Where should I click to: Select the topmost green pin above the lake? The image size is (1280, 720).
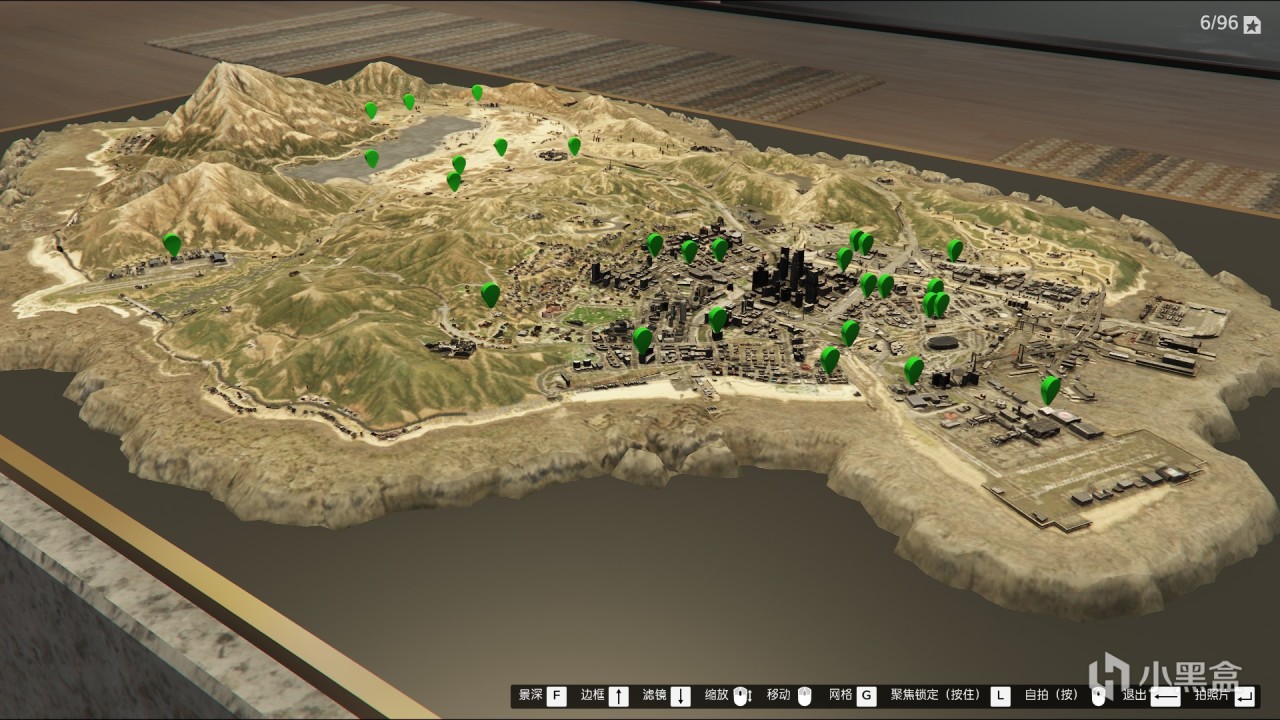[477, 92]
